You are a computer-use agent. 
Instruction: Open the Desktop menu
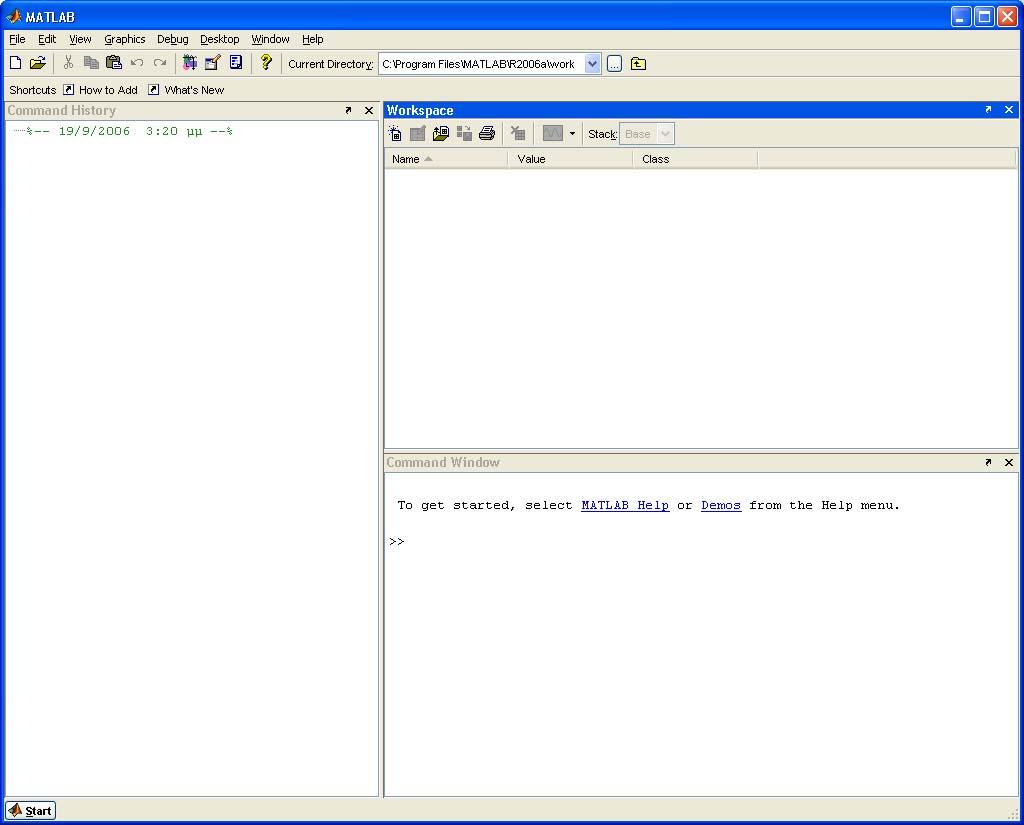tap(219, 39)
